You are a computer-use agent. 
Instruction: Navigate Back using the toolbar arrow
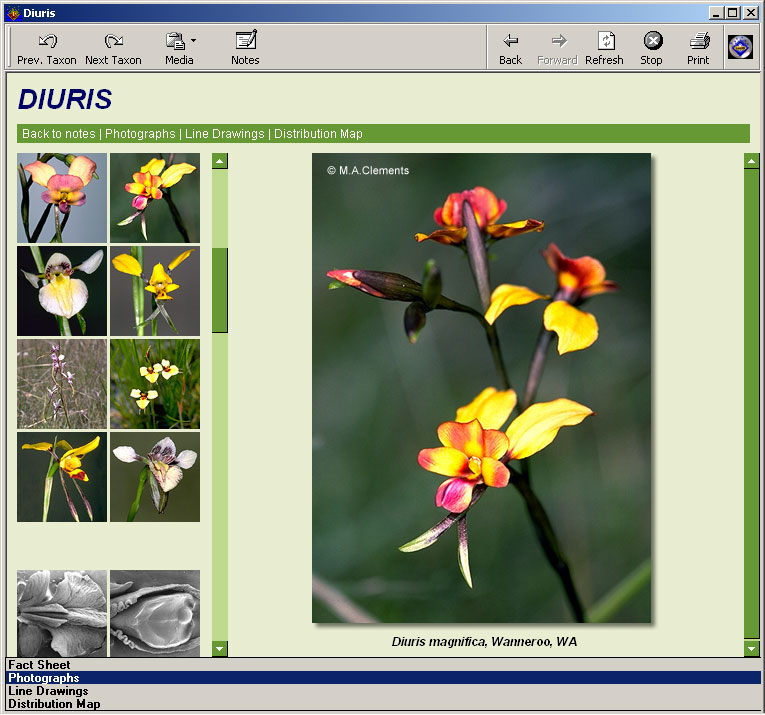click(510, 48)
